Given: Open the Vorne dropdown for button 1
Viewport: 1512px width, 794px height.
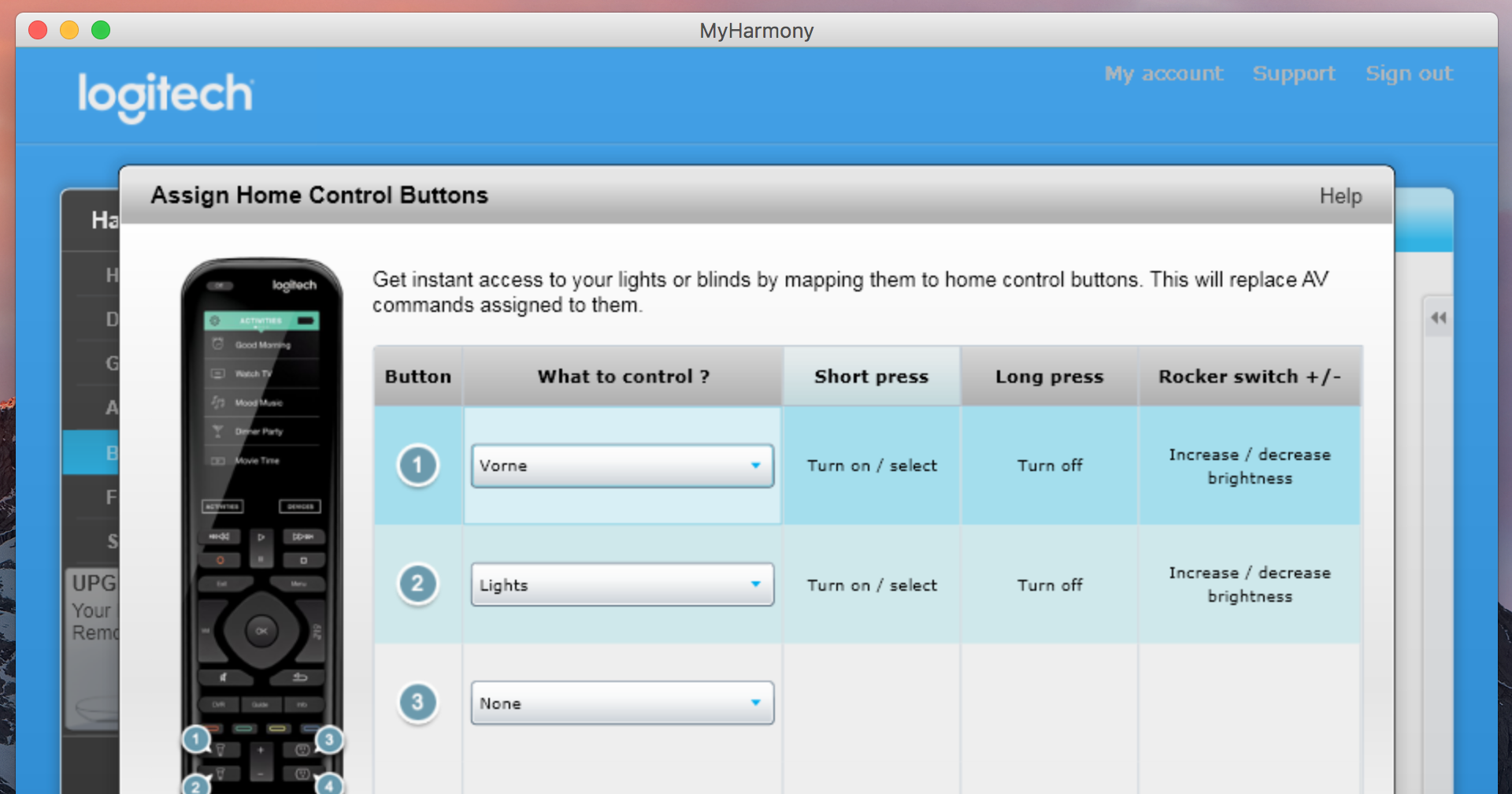Looking at the screenshot, I should [622, 466].
